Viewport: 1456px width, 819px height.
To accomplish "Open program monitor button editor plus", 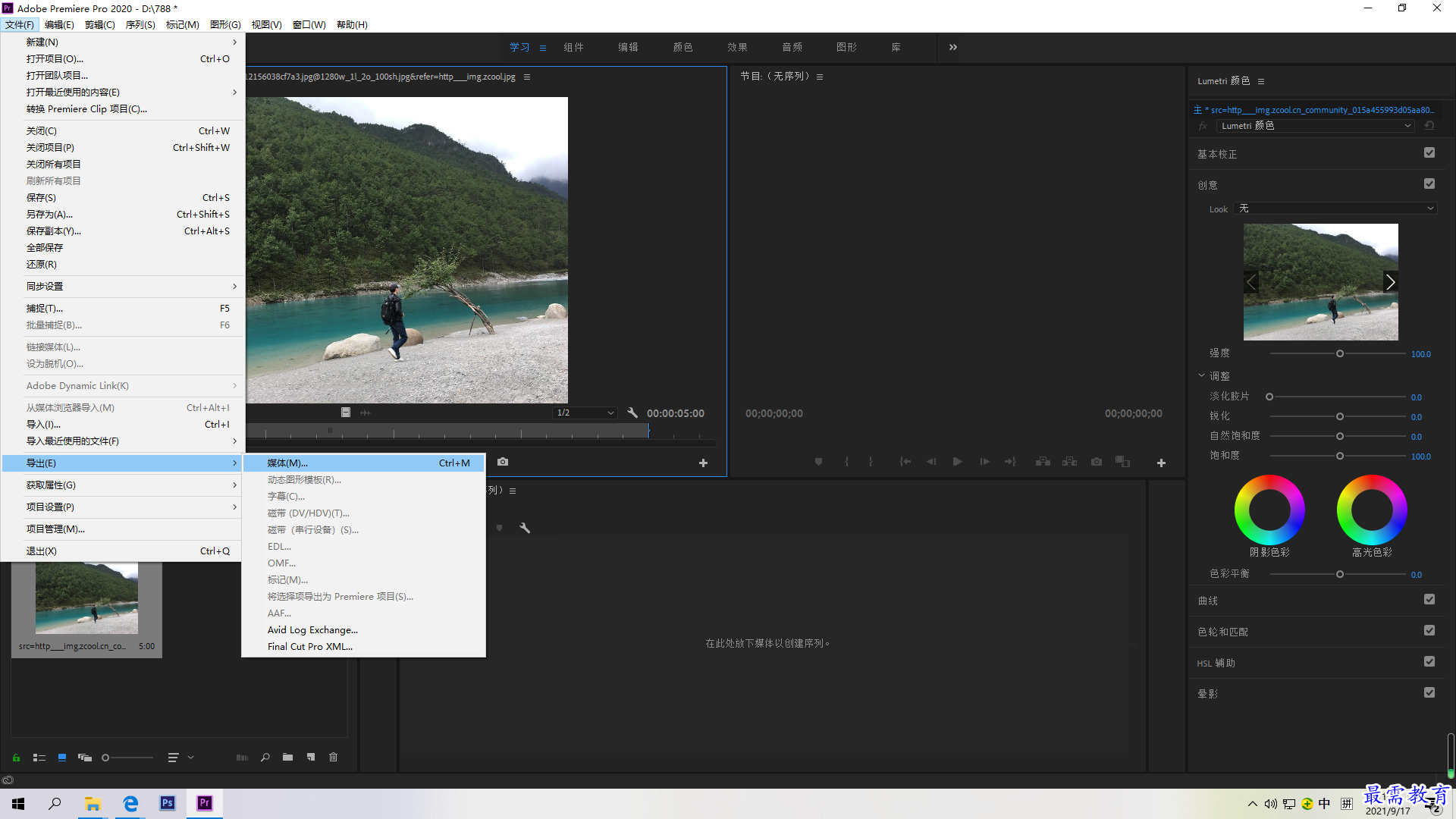I will pyautogui.click(x=1161, y=463).
